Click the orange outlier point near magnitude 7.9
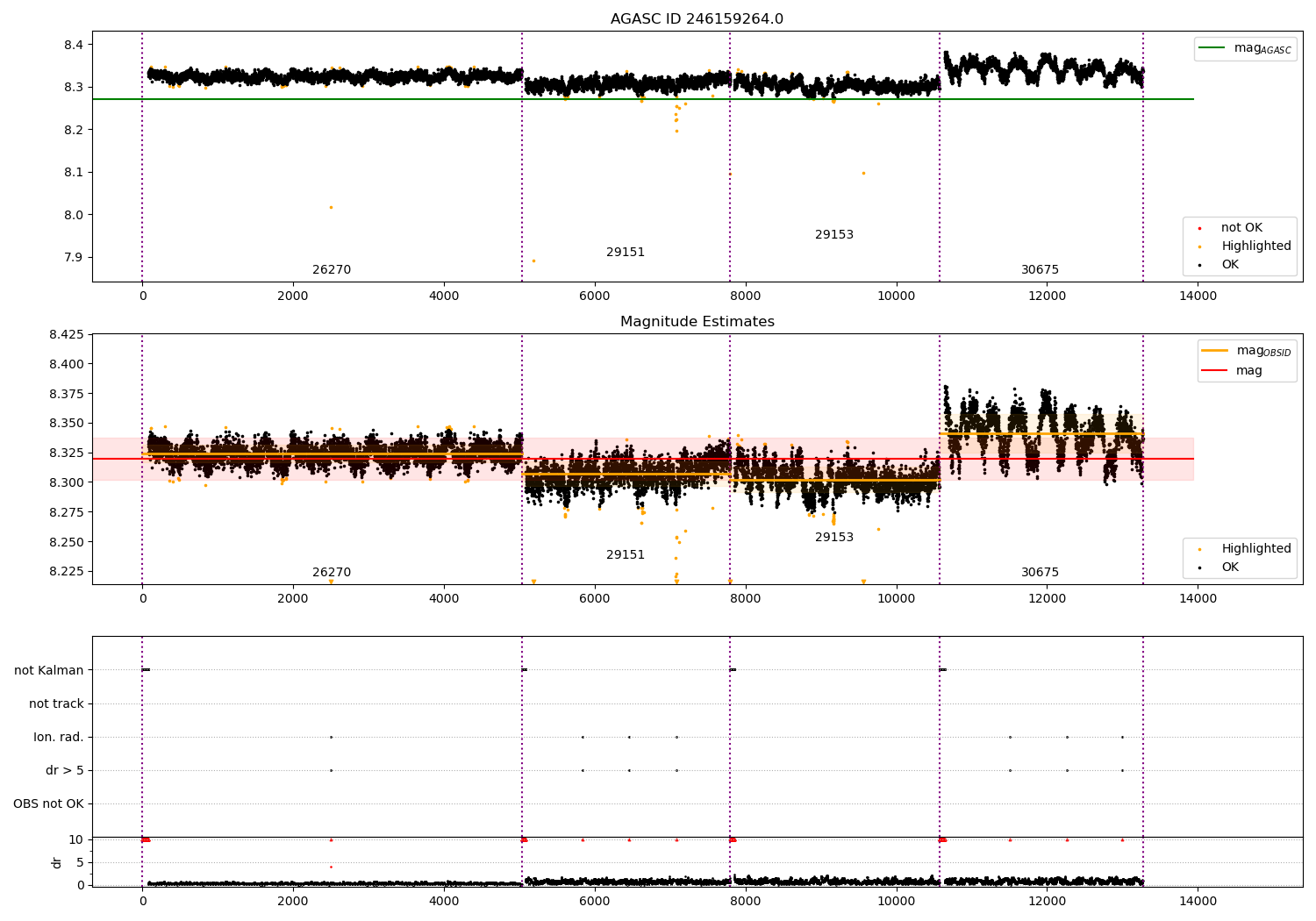 tap(533, 261)
